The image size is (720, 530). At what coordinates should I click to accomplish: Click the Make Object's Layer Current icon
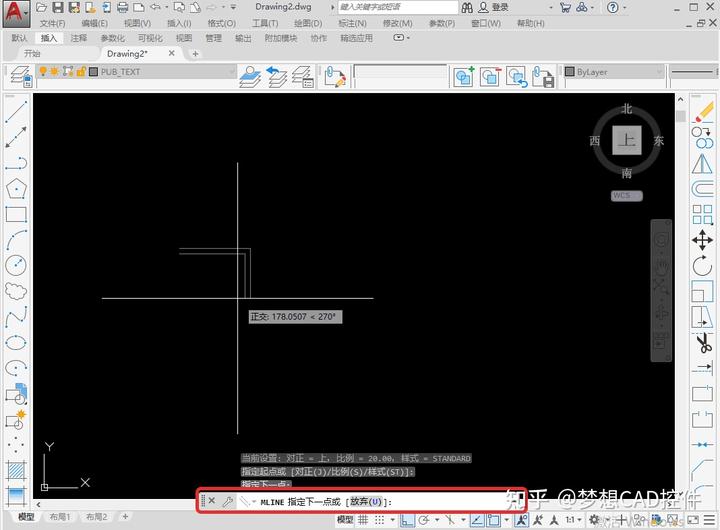[250, 76]
